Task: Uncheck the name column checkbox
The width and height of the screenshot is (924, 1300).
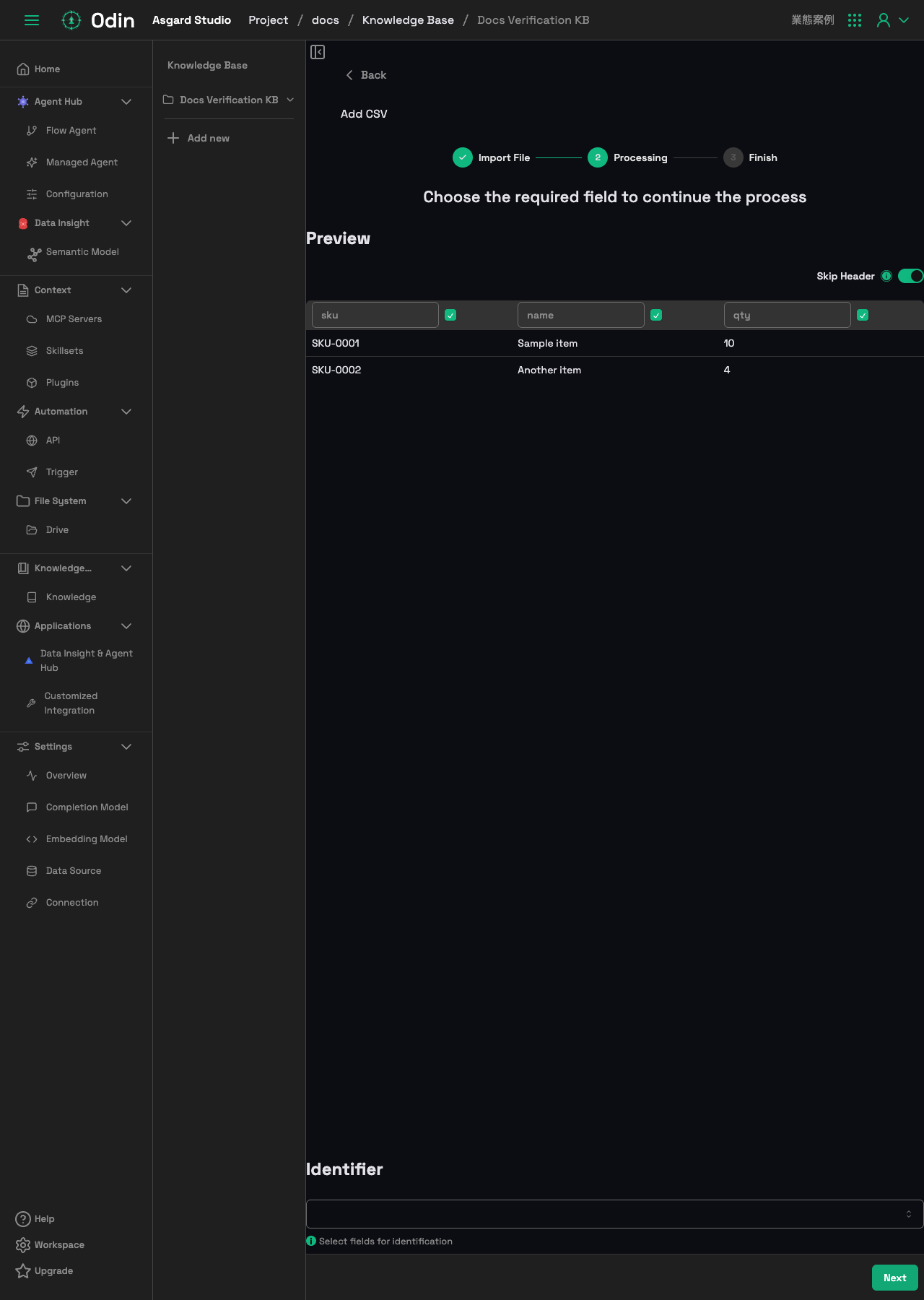Action: coord(656,315)
